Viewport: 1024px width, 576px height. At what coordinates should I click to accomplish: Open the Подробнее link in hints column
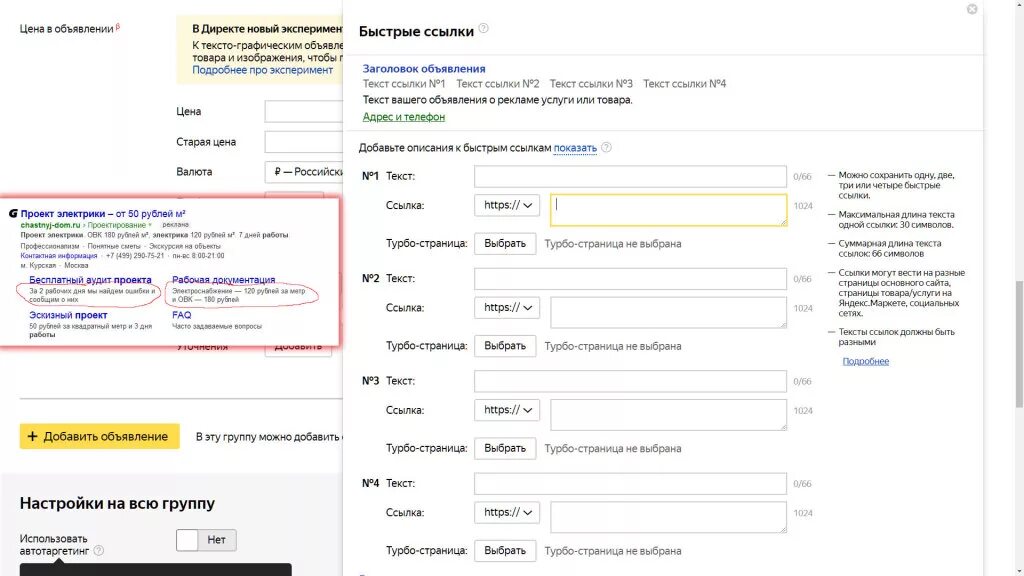tap(865, 361)
